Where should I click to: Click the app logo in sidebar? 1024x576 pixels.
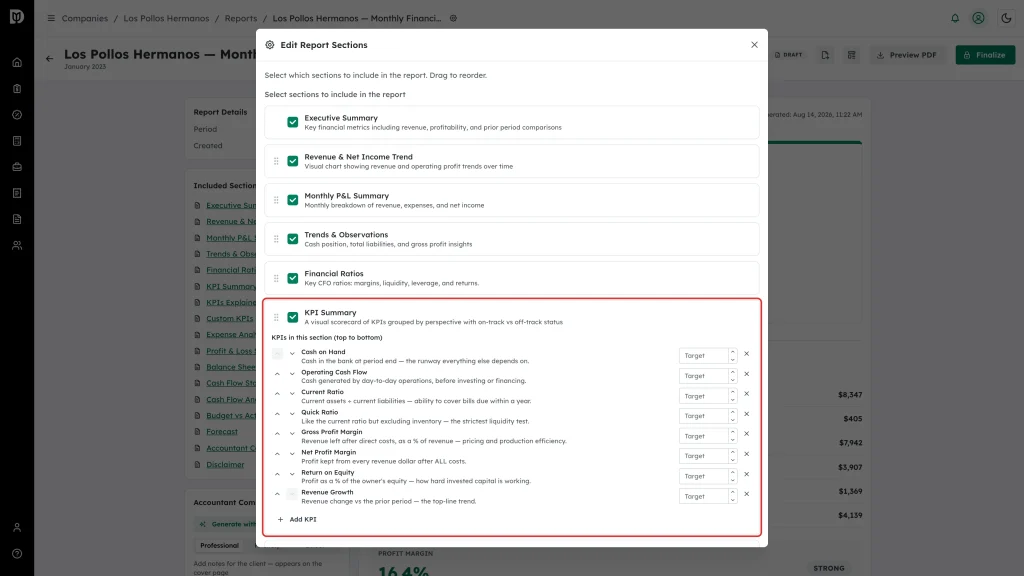click(17, 16)
